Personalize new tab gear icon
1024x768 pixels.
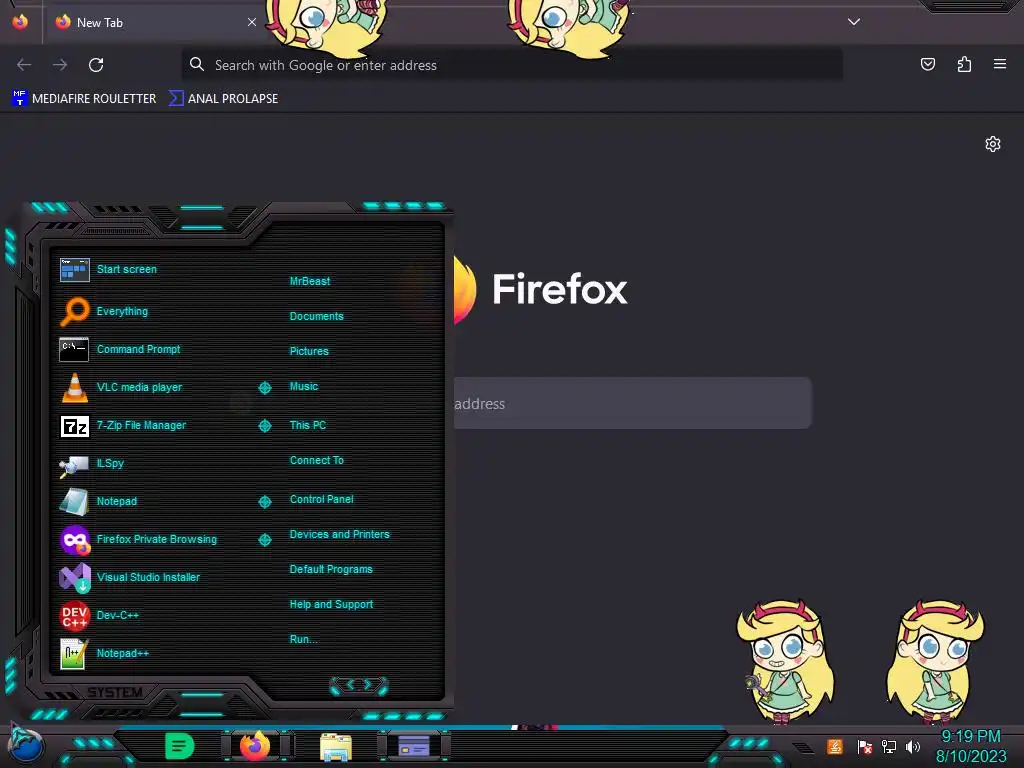pyautogui.click(x=993, y=144)
